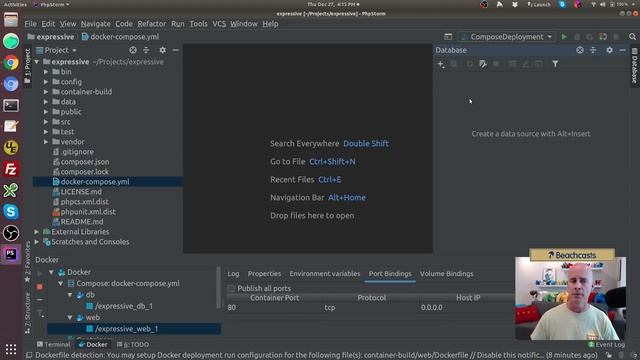Stop the Docker deployment red button
This screenshot has width=640, height=360.
click(x=40, y=287)
